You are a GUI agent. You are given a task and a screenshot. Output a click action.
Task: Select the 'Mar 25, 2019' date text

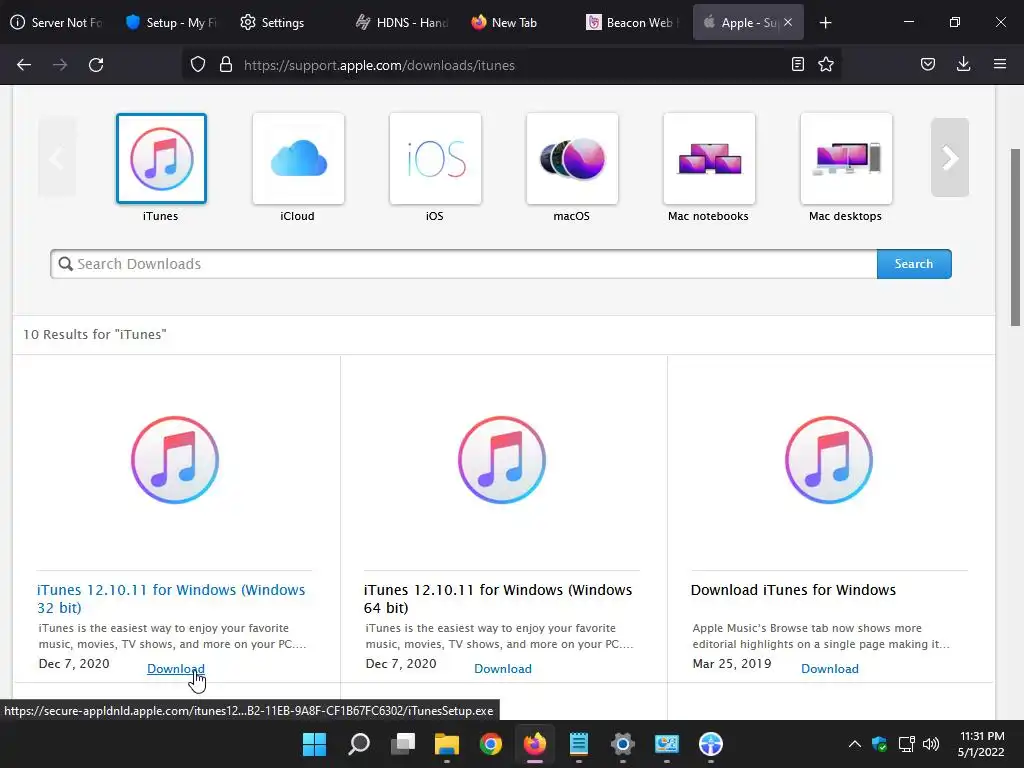[x=731, y=664]
